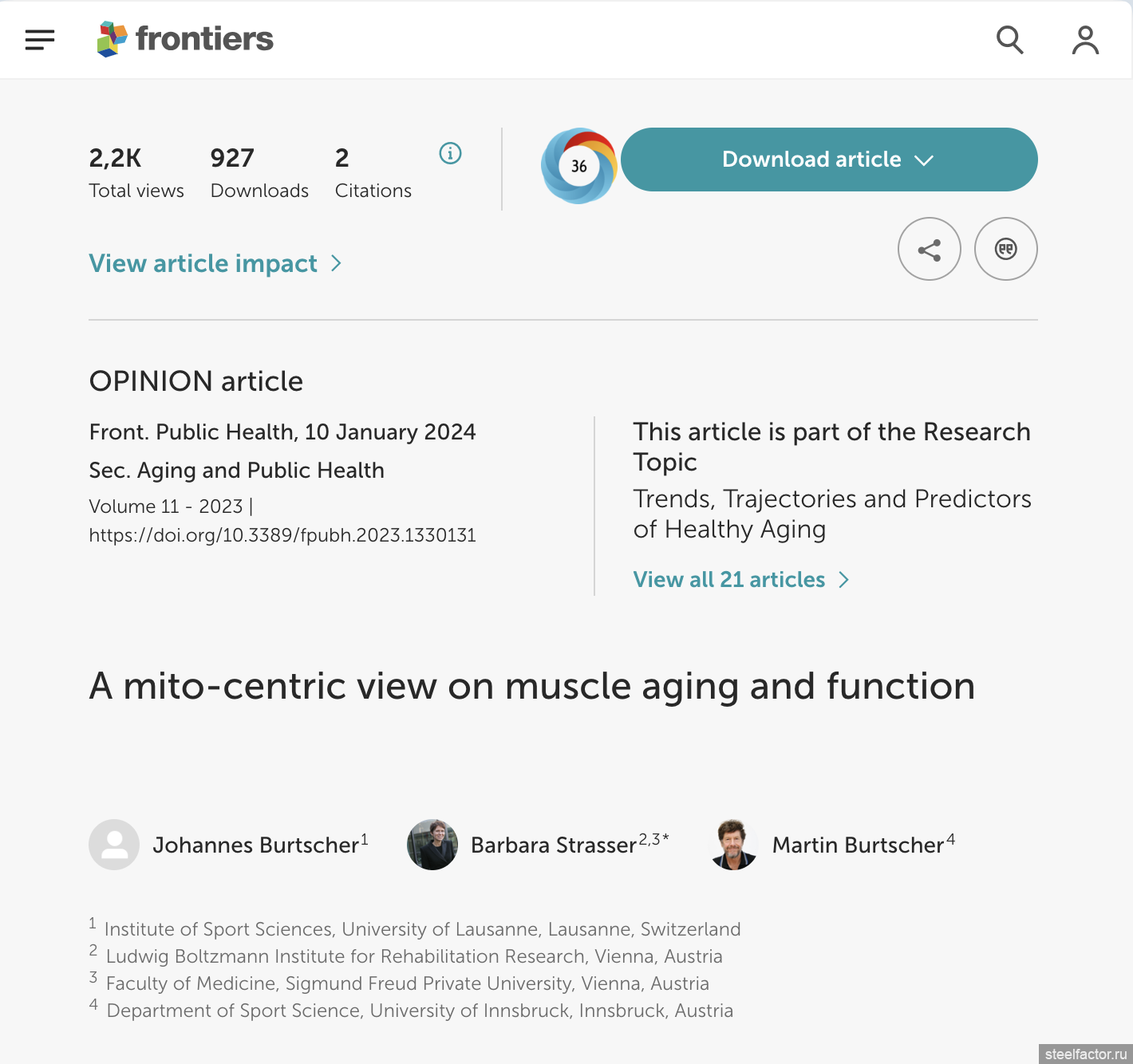Open Johannes Burtscher's author profile
Image resolution: width=1133 pixels, height=1064 pixels.
[x=255, y=845]
